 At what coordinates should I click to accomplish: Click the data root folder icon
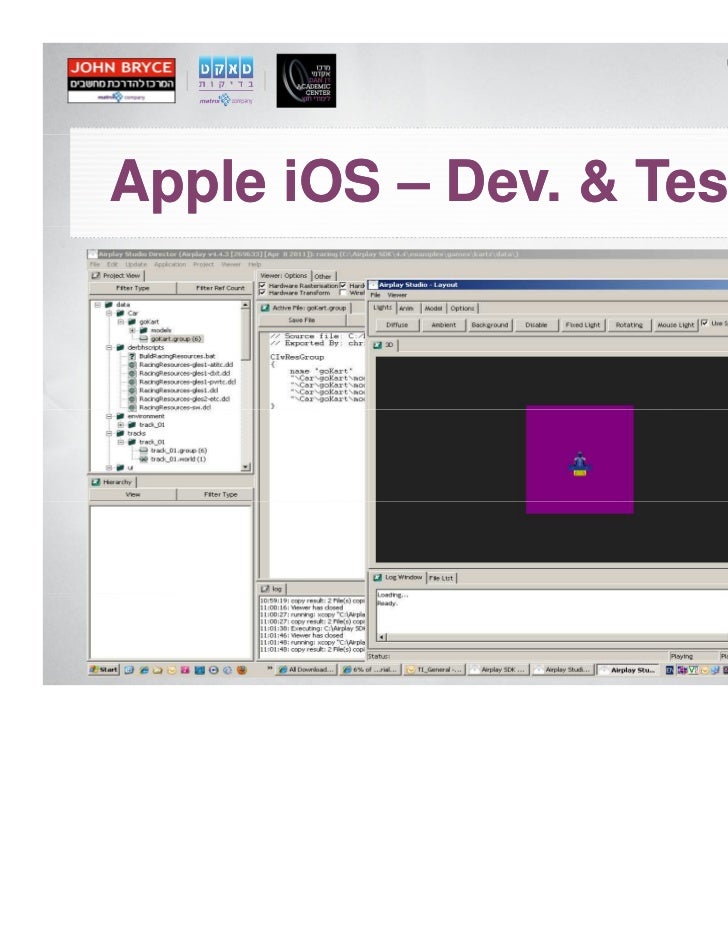[x=109, y=304]
